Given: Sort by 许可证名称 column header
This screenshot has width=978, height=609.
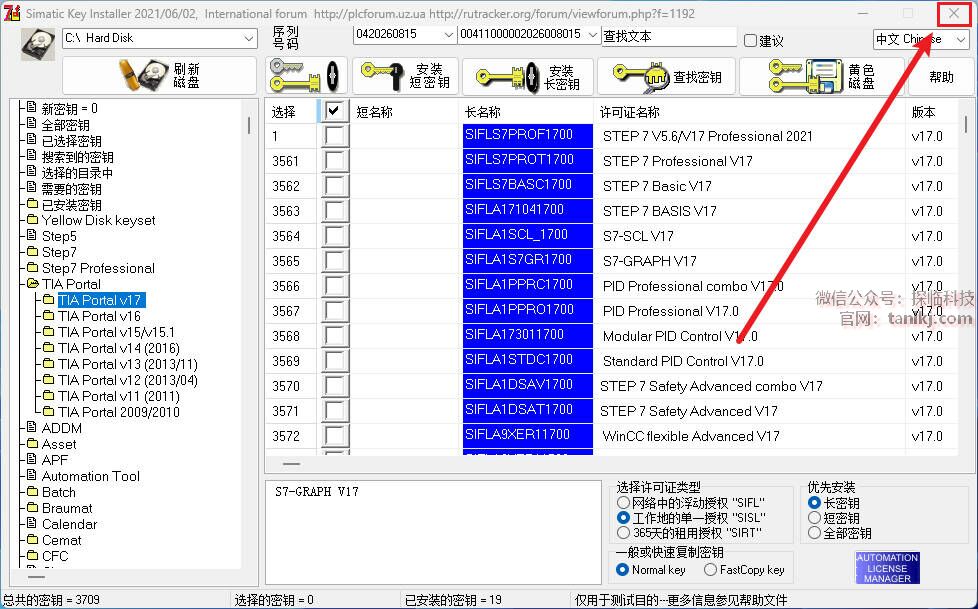Looking at the screenshot, I should [x=750, y=112].
